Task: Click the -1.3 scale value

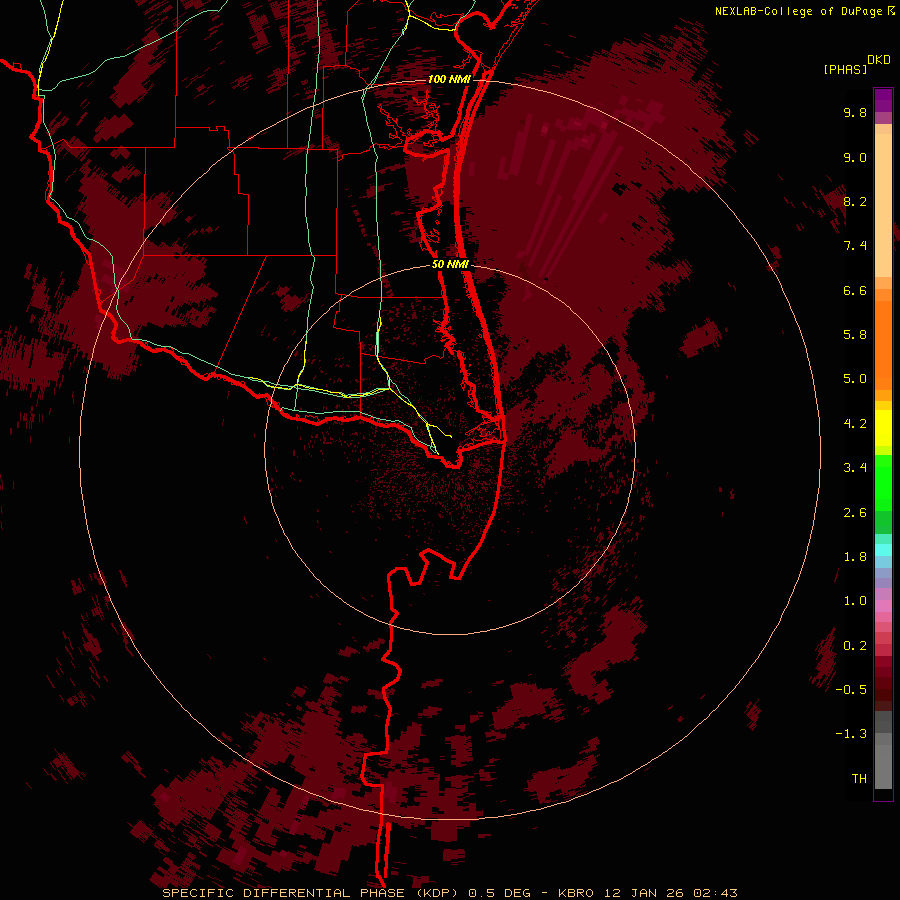Action: pos(851,734)
